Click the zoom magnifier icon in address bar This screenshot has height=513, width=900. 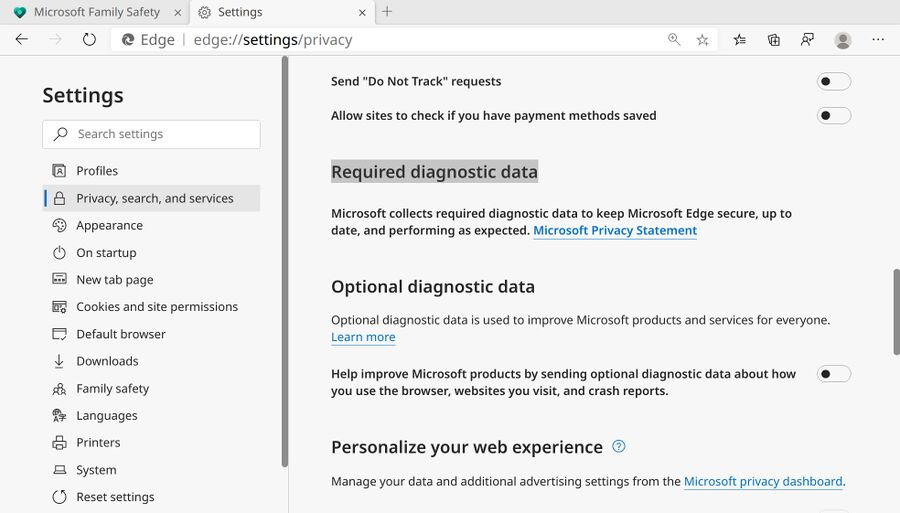pos(674,40)
